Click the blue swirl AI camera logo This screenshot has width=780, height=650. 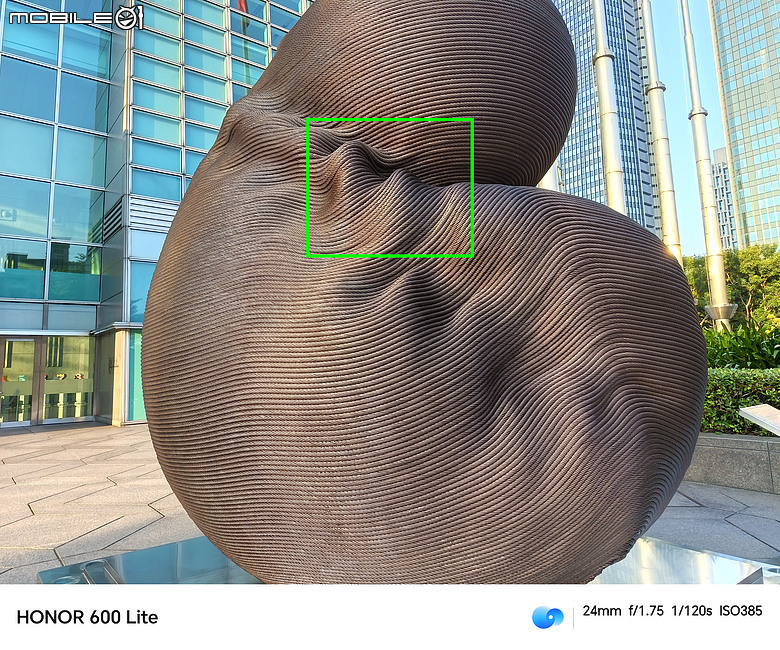(x=548, y=617)
